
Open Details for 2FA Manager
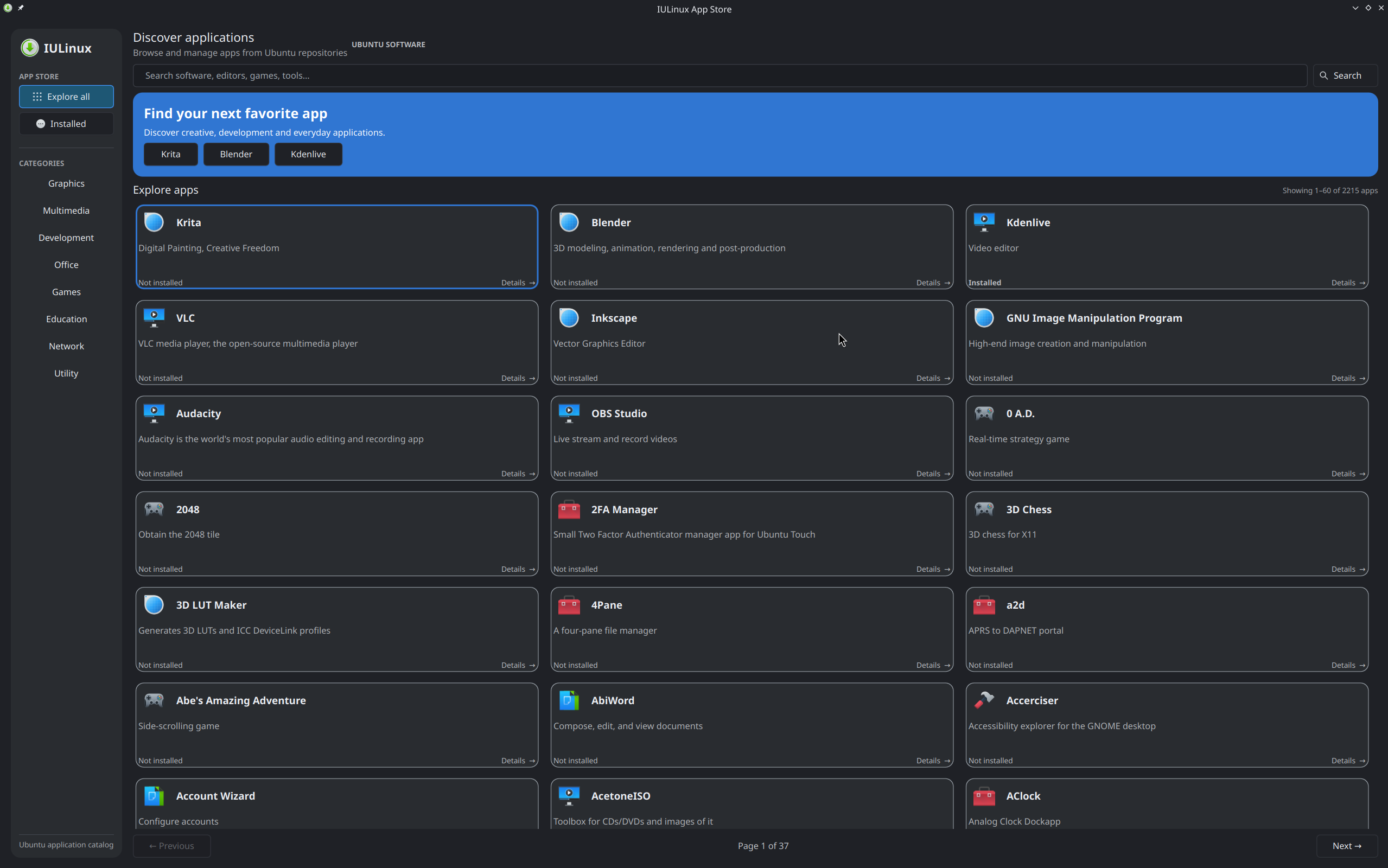tap(933, 569)
